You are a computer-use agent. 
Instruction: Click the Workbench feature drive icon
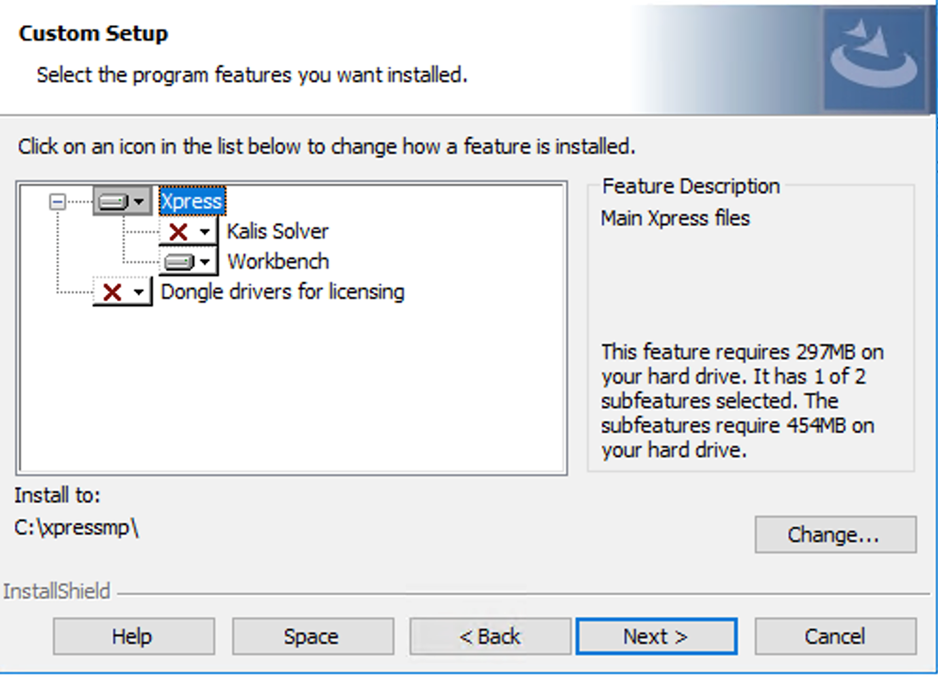179,262
